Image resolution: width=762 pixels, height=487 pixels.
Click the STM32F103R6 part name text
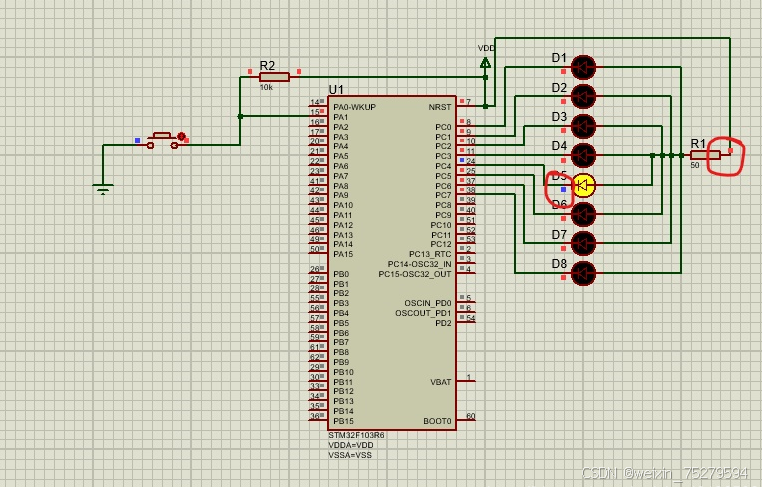click(356, 435)
